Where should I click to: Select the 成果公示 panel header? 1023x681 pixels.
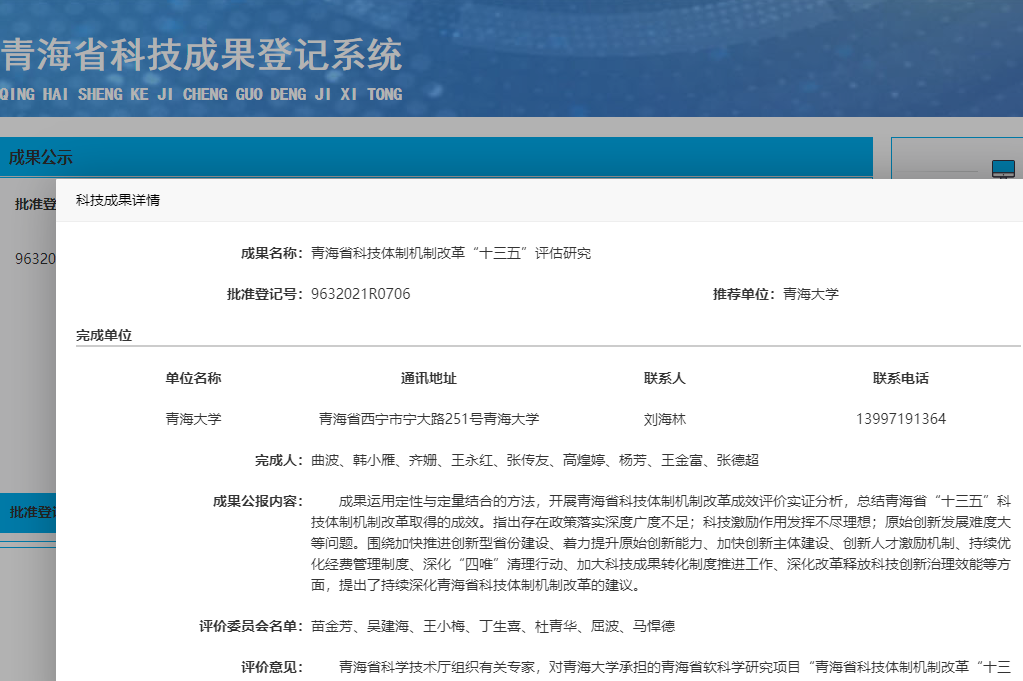click(41, 157)
